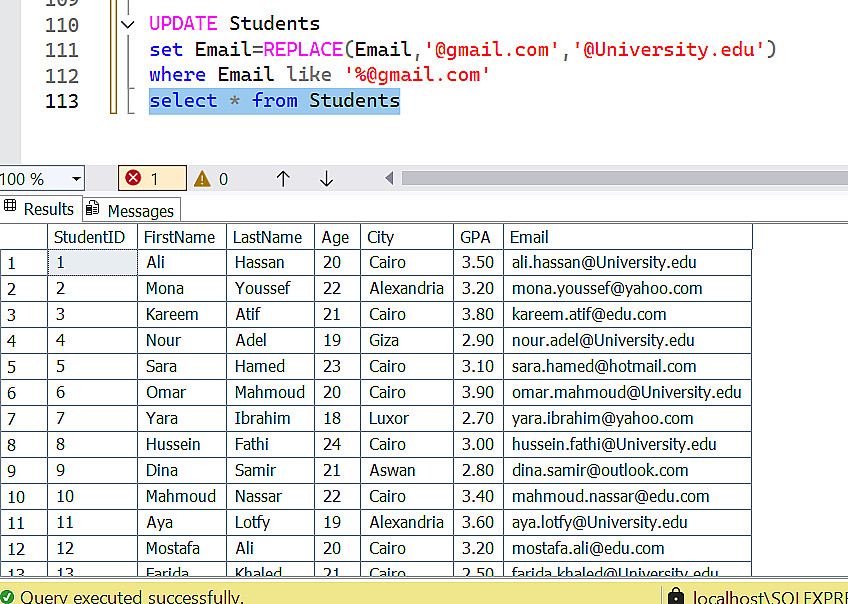Click the horizontal scrollbar left arrow

[389, 178]
